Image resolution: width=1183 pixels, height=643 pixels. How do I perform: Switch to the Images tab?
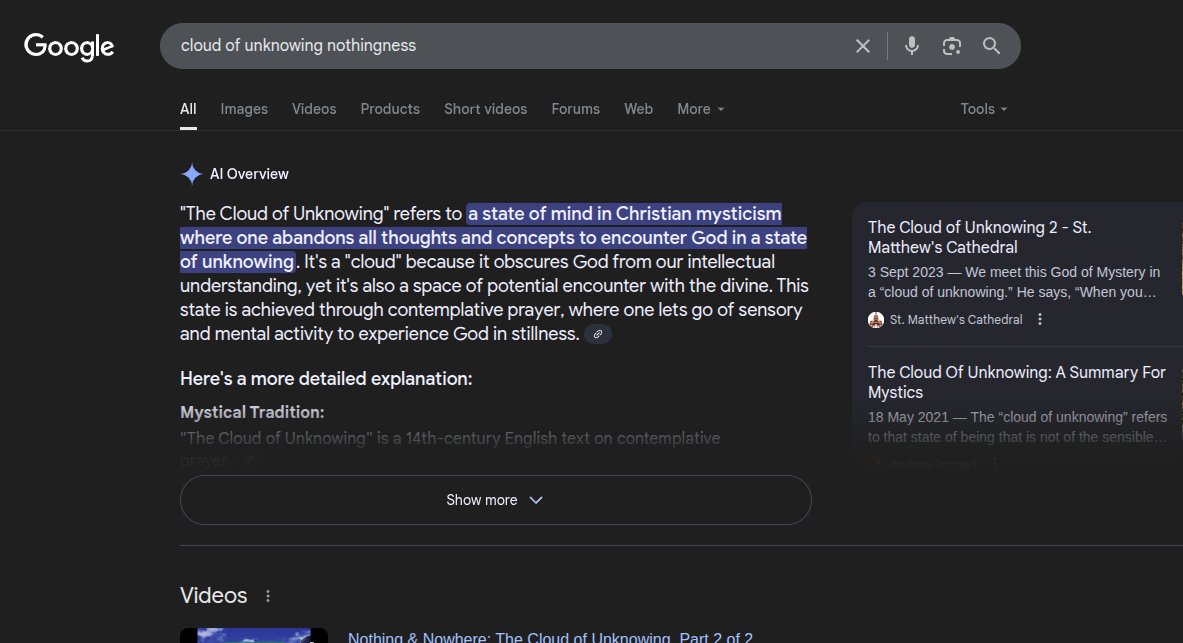[x=244, y=109]
